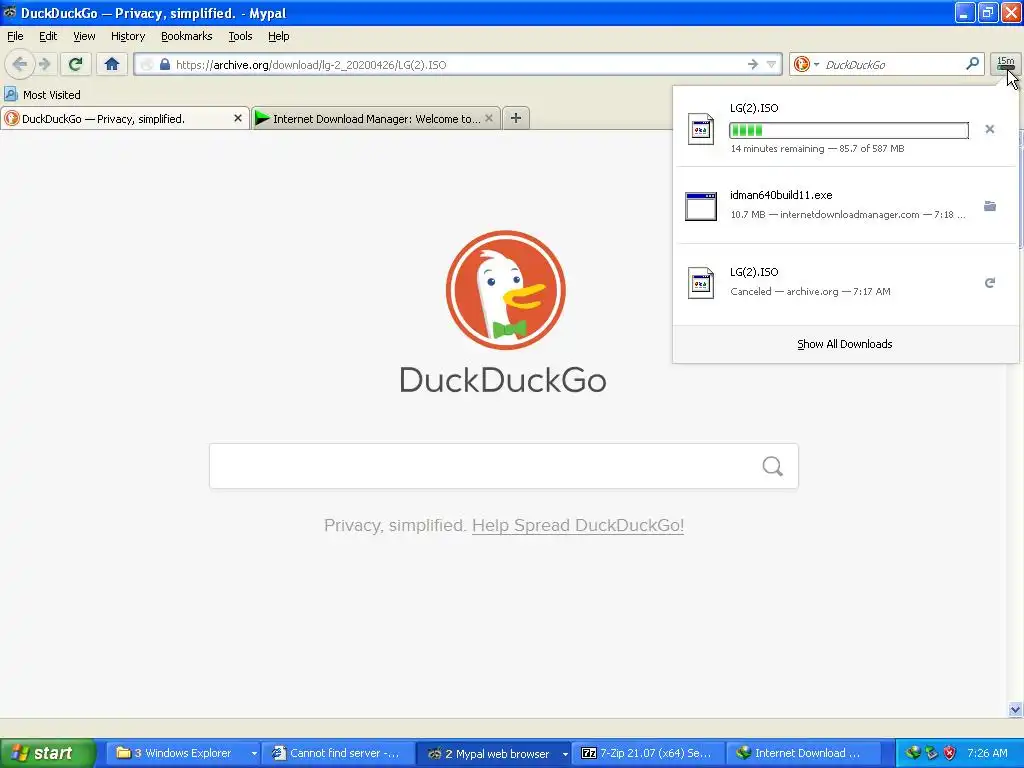1024x768 pixels.
Task: Click the canceled LG(2).ISO file icon
Action: tap(701, 283)
